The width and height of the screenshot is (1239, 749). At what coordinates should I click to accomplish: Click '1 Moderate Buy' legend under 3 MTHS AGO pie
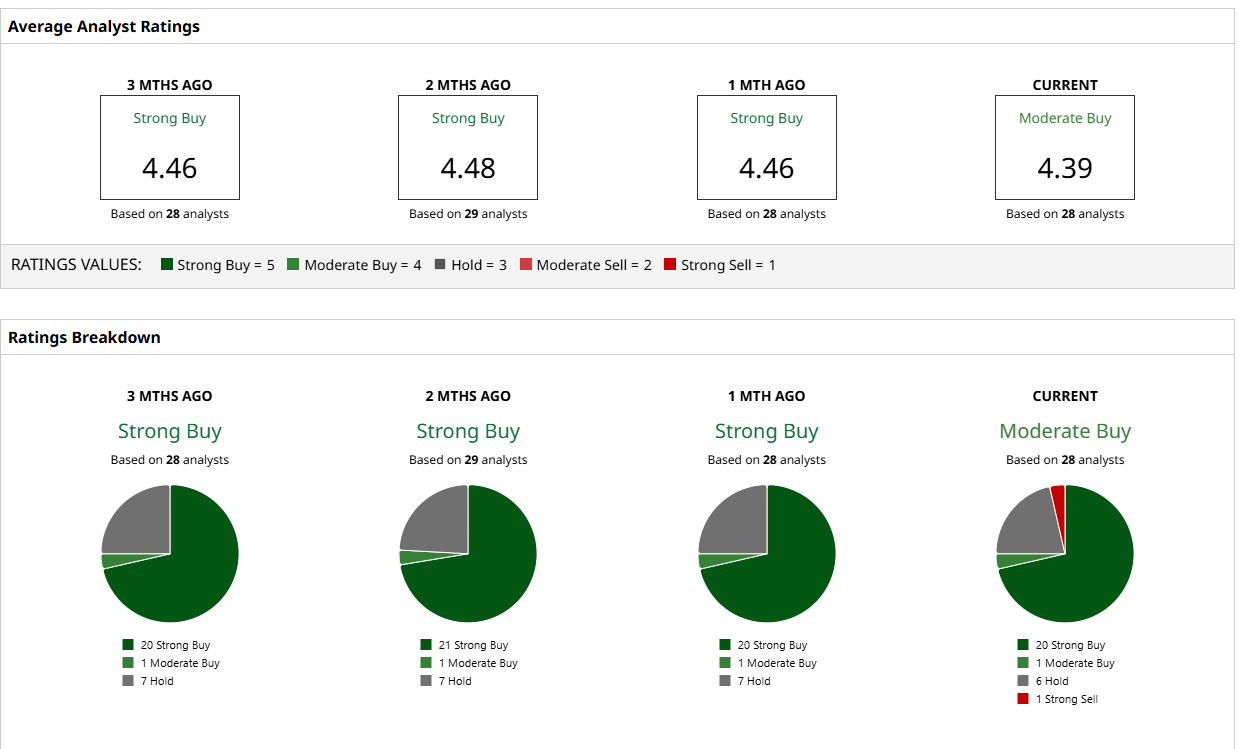[171, 663]
